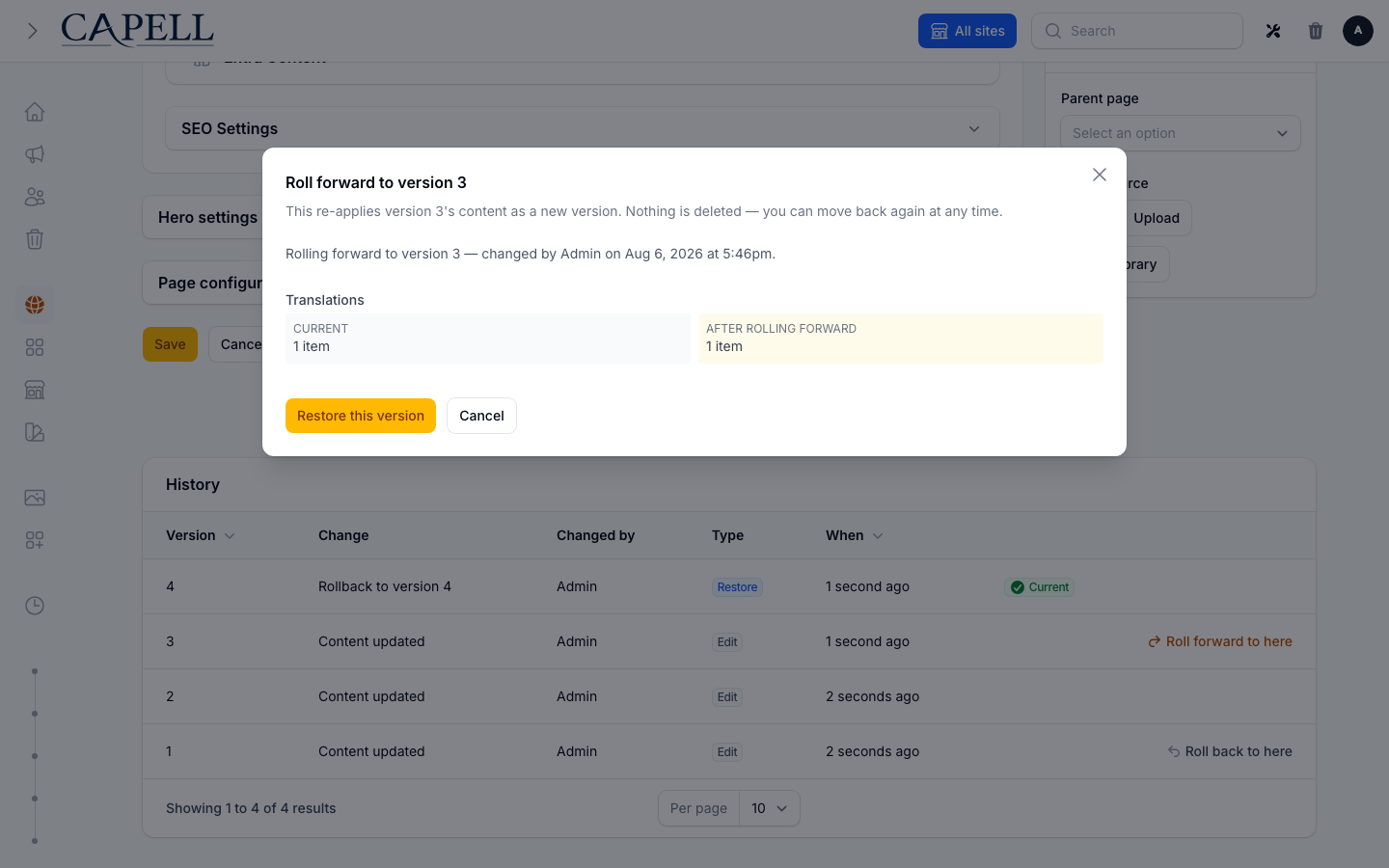Click Rollback to version 4 text
The height and width of the screenshot is (868, 1389).
[385, 586]
